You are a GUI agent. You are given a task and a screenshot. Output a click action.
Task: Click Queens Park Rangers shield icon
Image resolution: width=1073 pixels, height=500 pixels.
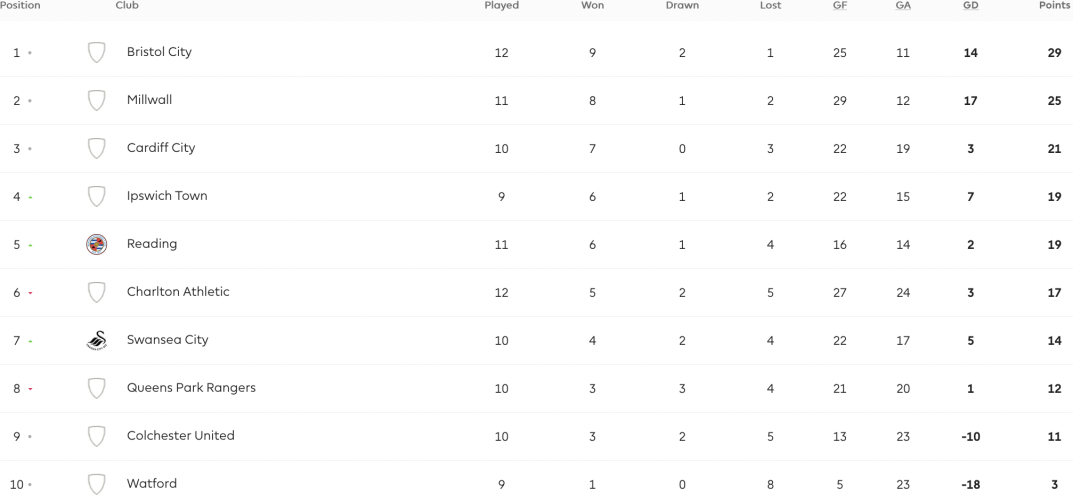tap(96, 389)
